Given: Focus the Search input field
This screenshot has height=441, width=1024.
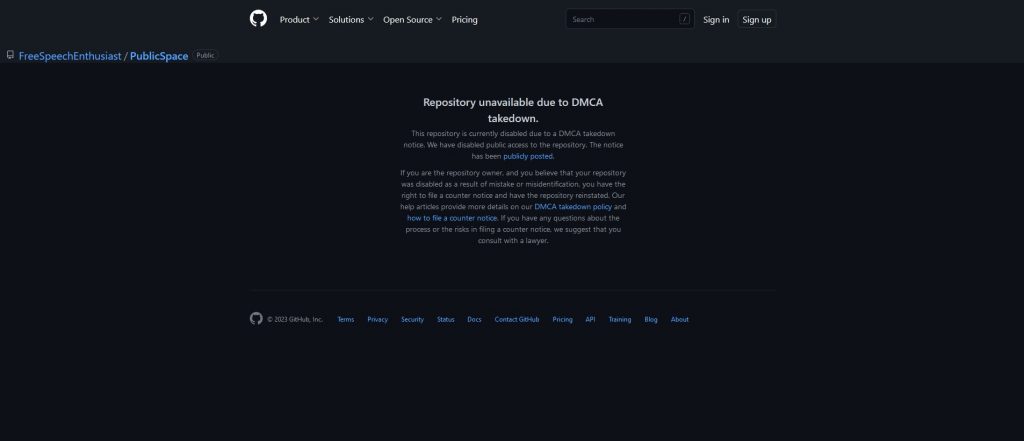Looking at the screenshot, I should pos(630,19).
